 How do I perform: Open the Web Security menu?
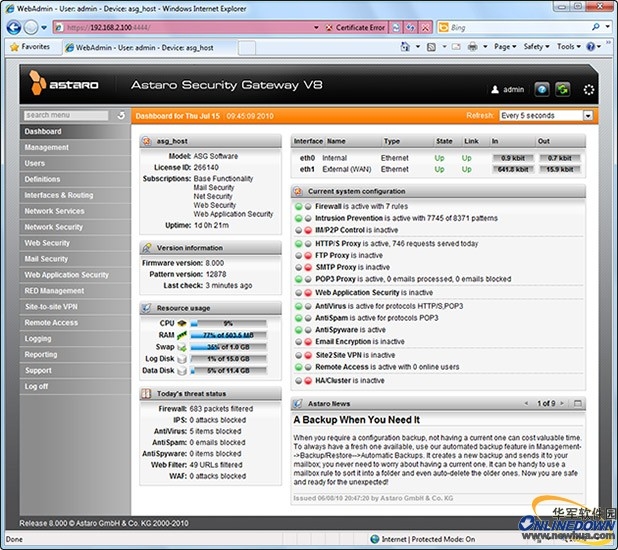[75, 243]
